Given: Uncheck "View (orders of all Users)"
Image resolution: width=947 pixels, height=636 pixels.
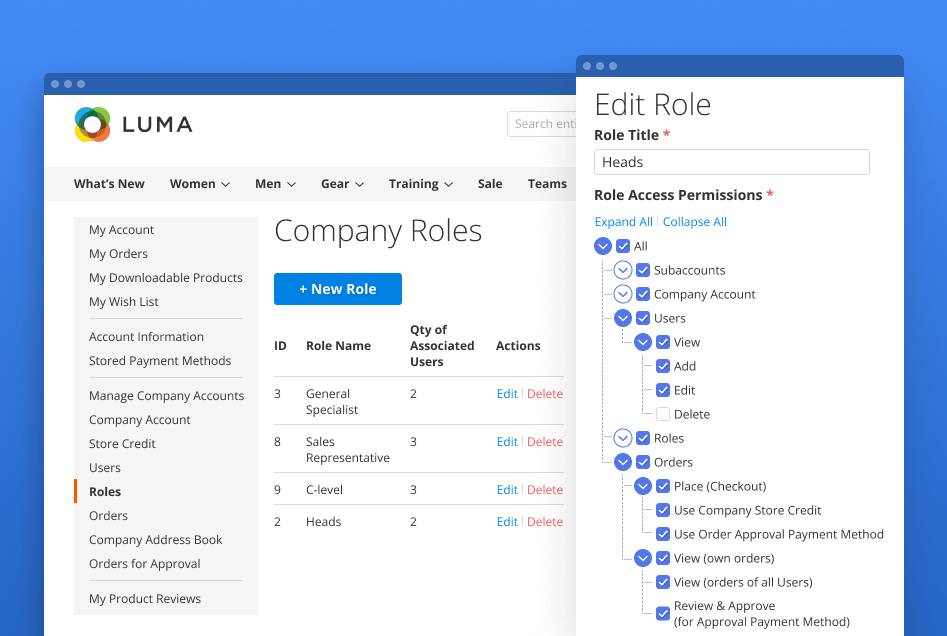Looking at the screenshot, I should point(662,582).
